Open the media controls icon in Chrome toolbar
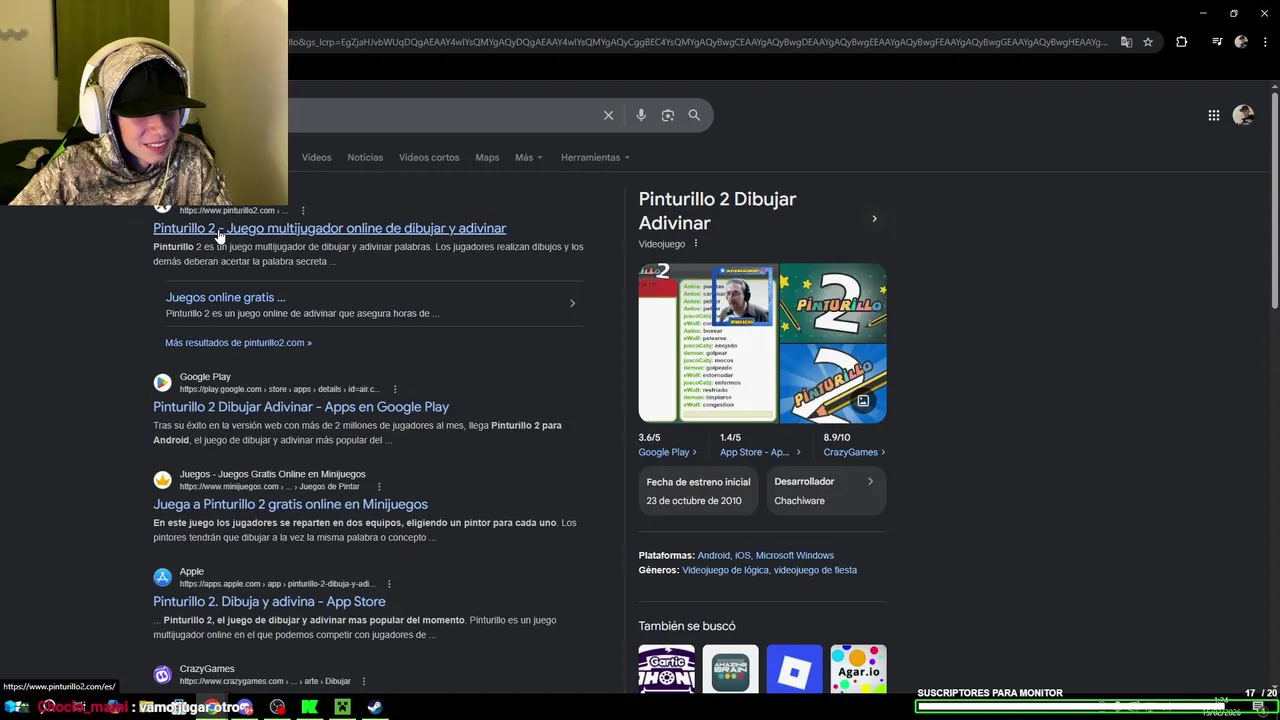1280x720 pixels. (x=1216, y=42)
